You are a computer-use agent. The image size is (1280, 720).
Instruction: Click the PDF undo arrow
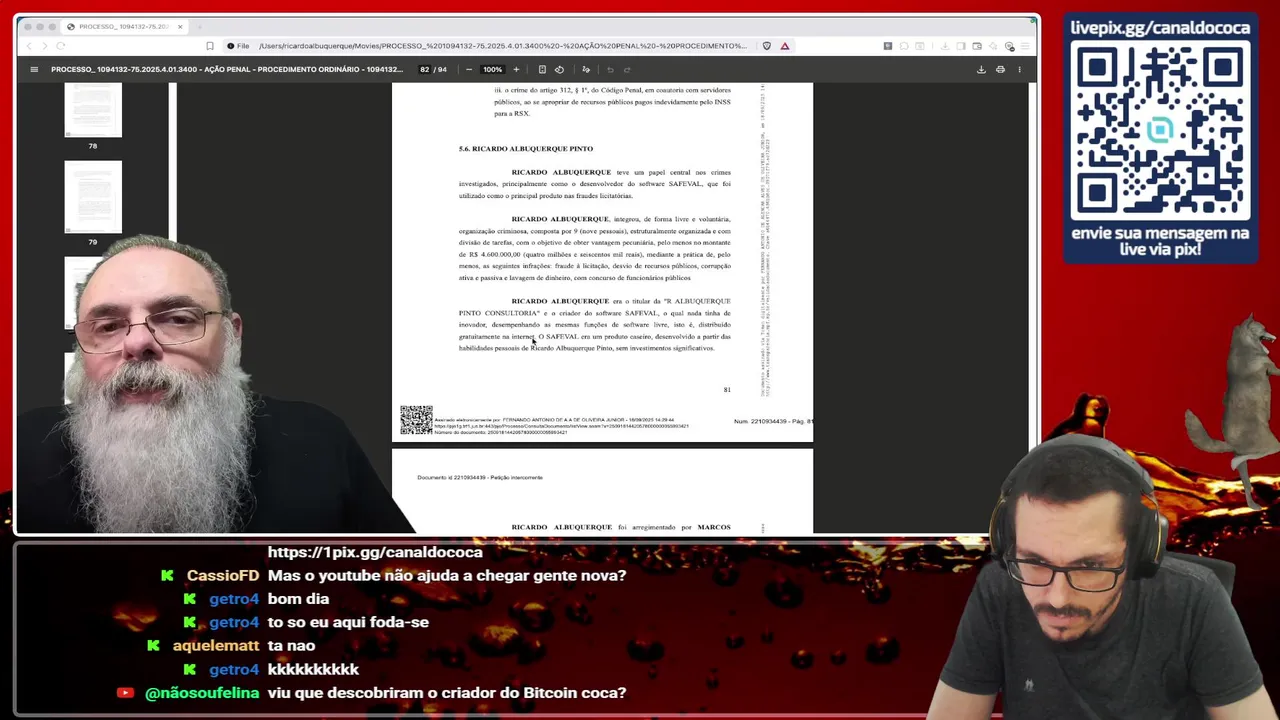(x=610, y=69)
